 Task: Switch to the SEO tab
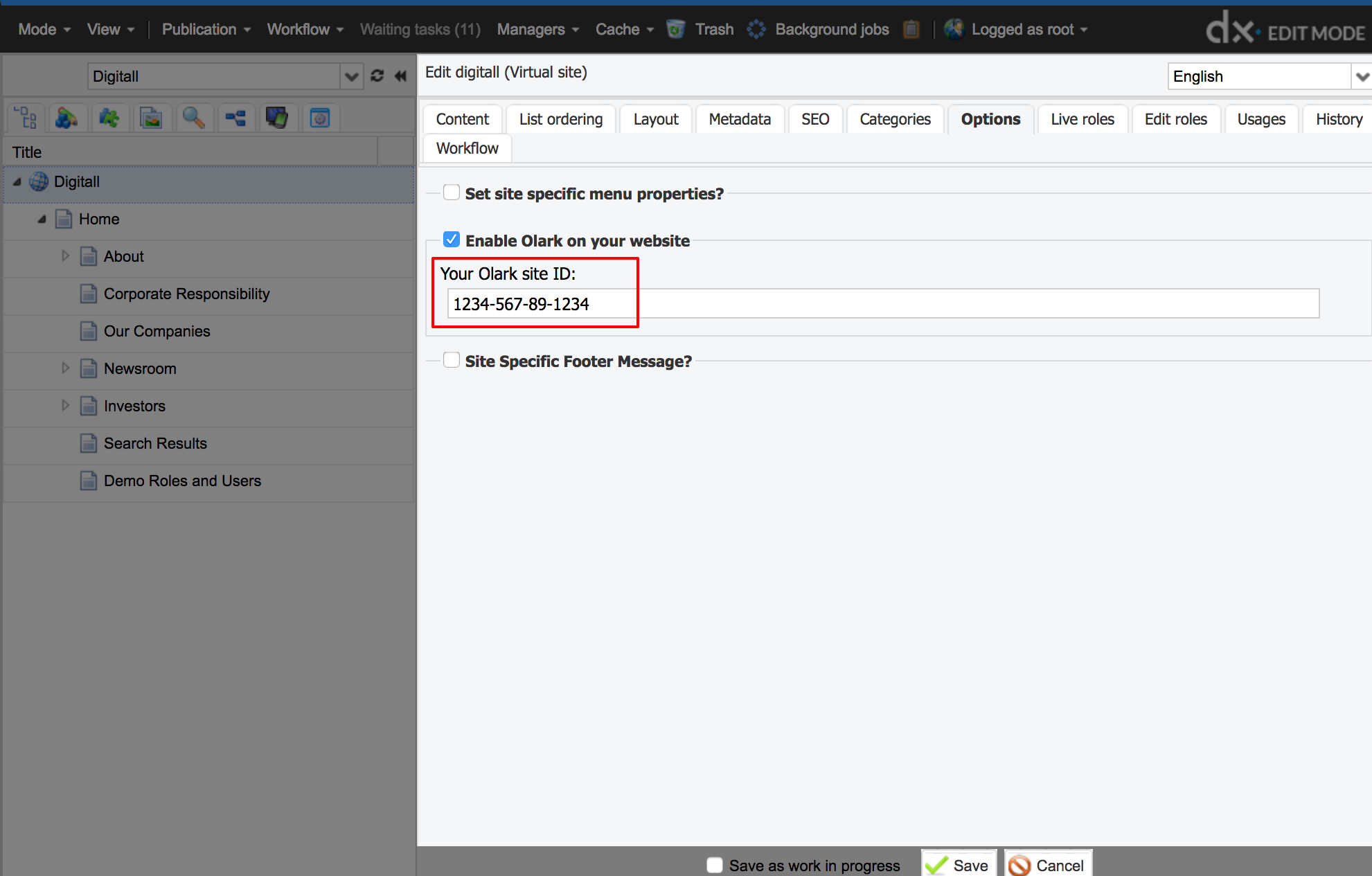(x=815, y=119)
